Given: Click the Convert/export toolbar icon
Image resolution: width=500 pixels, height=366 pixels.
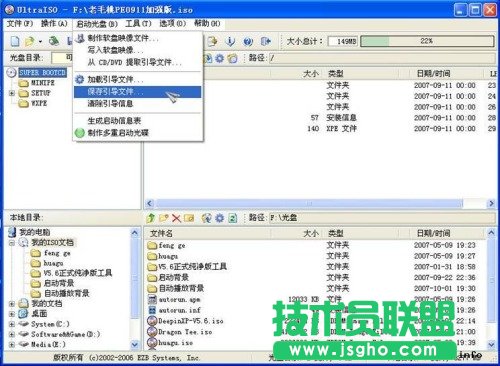Looking at the screenshot, I should [x=212, y=41].
